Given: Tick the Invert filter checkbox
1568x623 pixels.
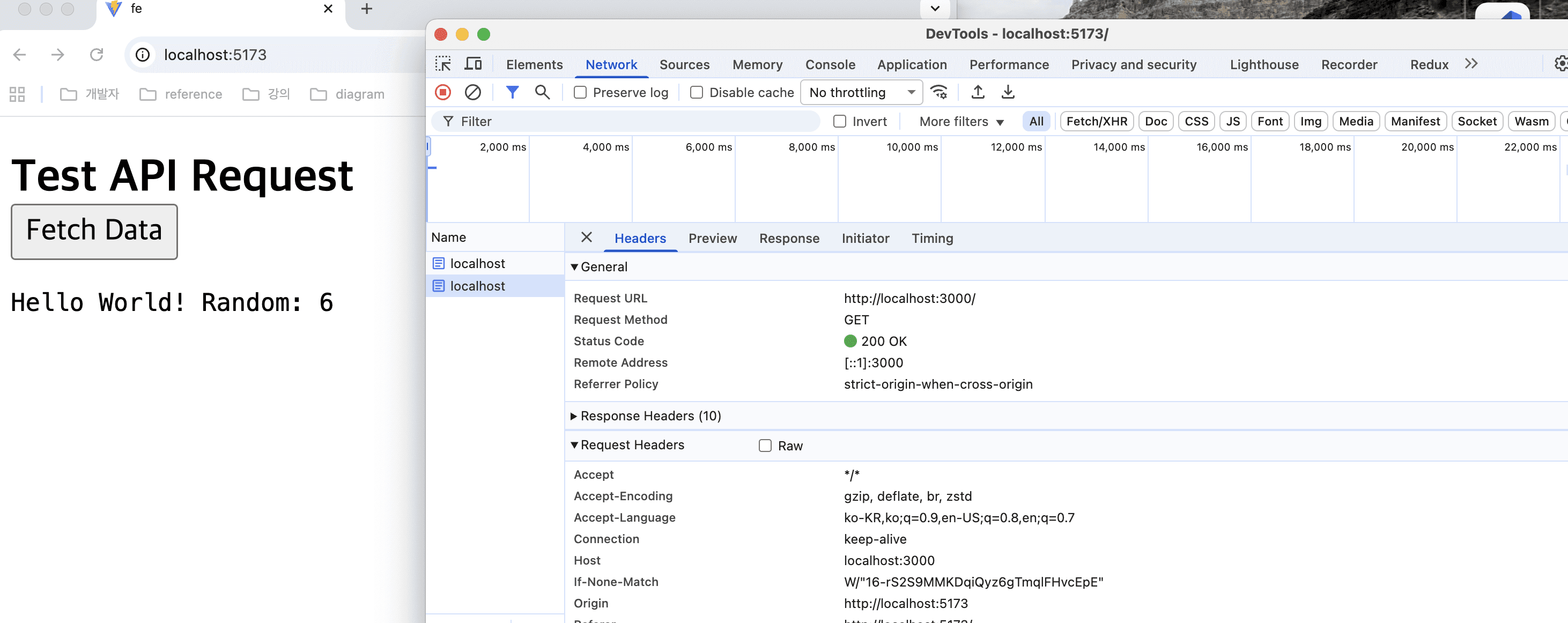Looking at the screenshot, I should tap(839, 122).
